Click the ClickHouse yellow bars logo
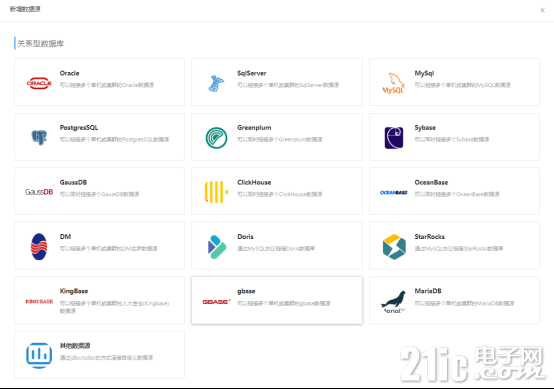This screenshot has width=554, height=389. pos(216,192)
